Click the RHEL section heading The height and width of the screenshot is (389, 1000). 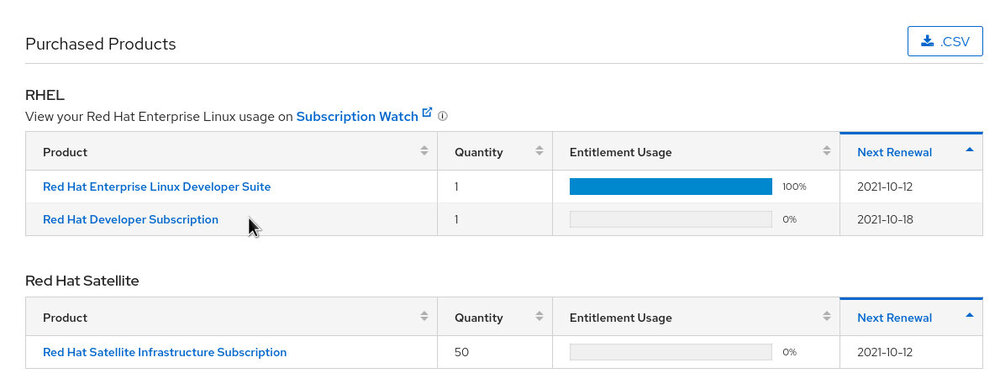click(45, 96)
